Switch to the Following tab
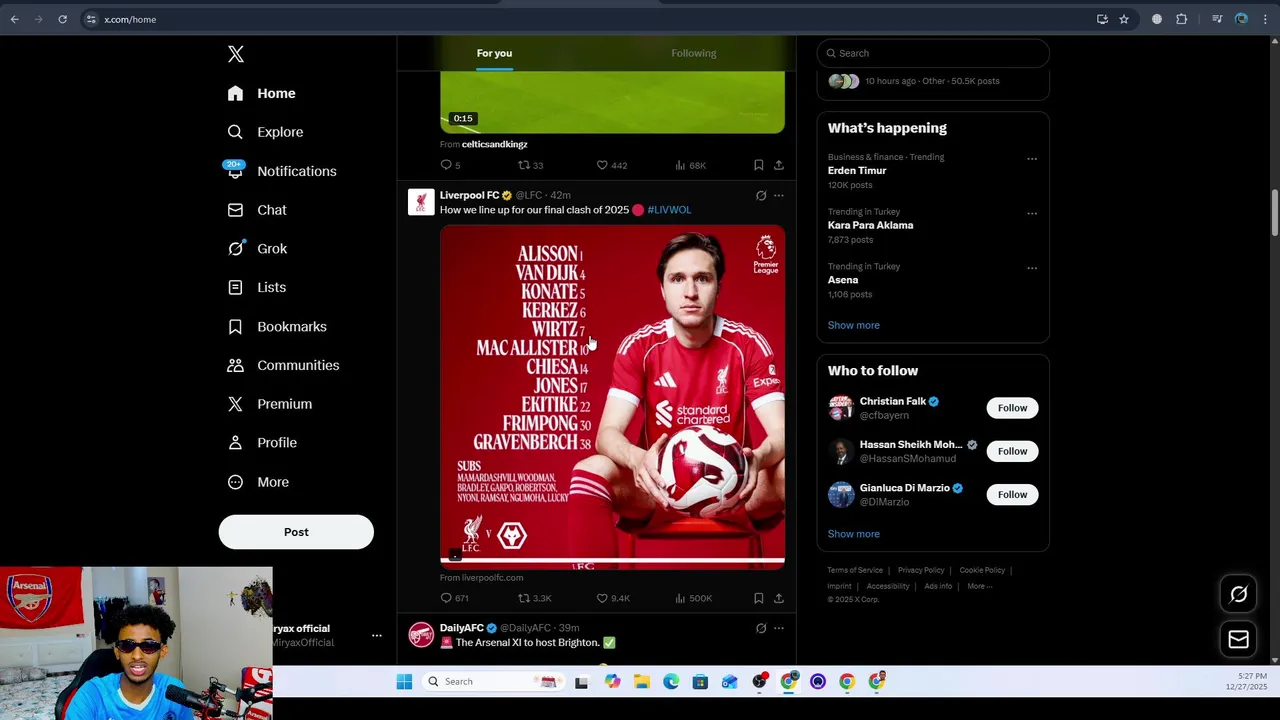Screen dimensions: 1280x720 point(693,53)
